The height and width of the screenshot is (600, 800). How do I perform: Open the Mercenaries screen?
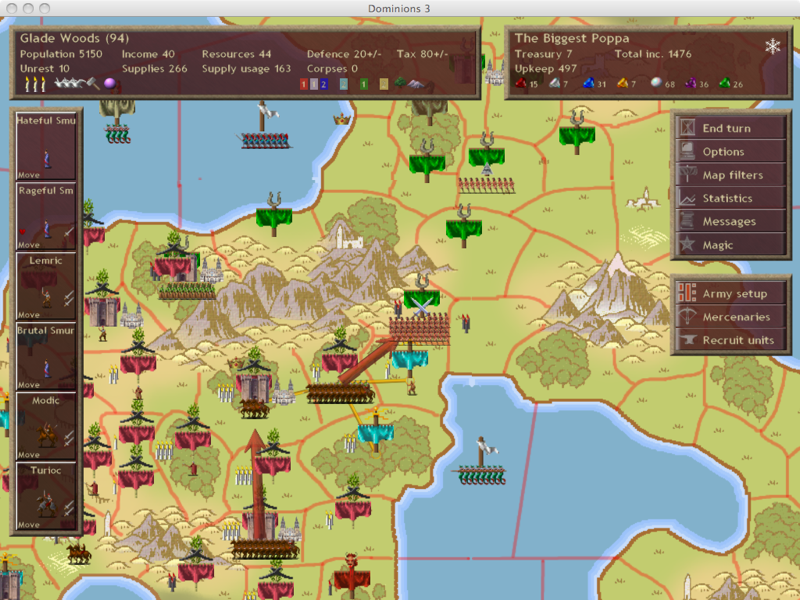pyautogui.click(x=731, y=317)
